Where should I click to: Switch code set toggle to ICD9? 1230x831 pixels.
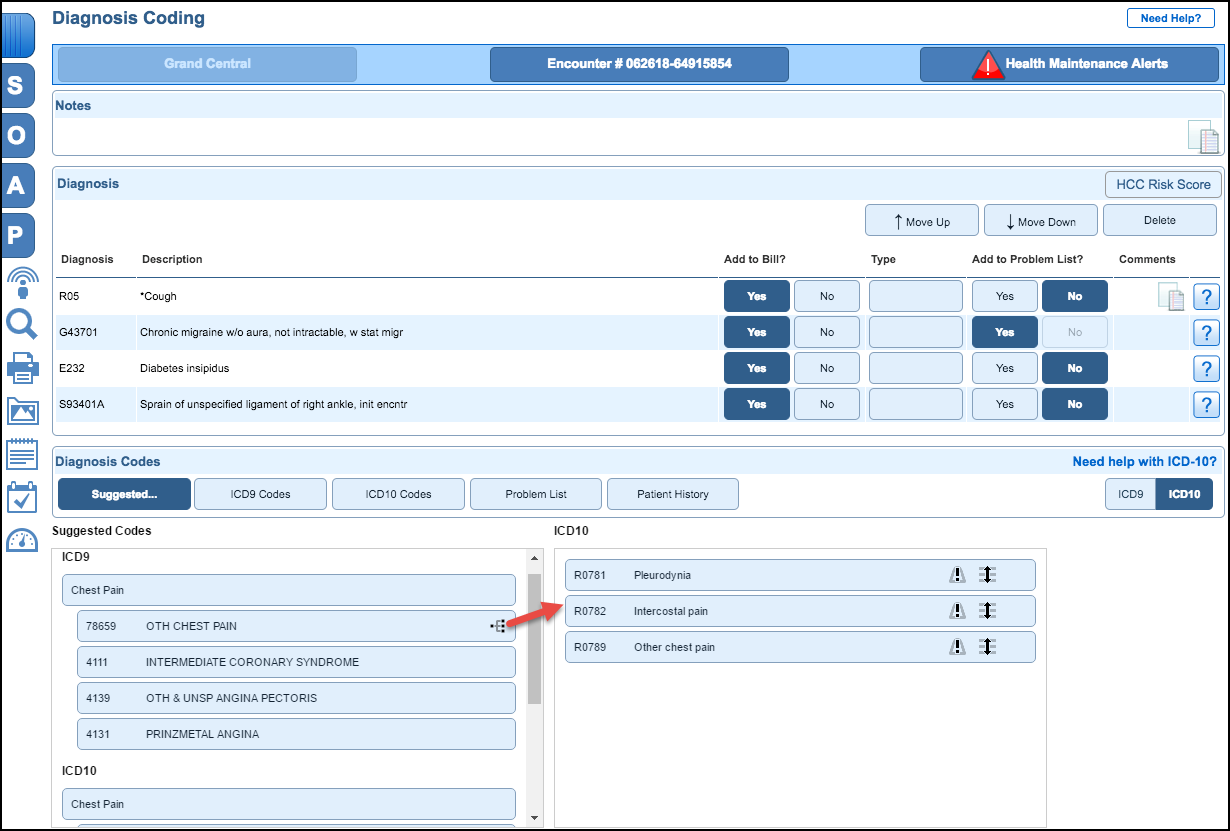[1130, 494]
